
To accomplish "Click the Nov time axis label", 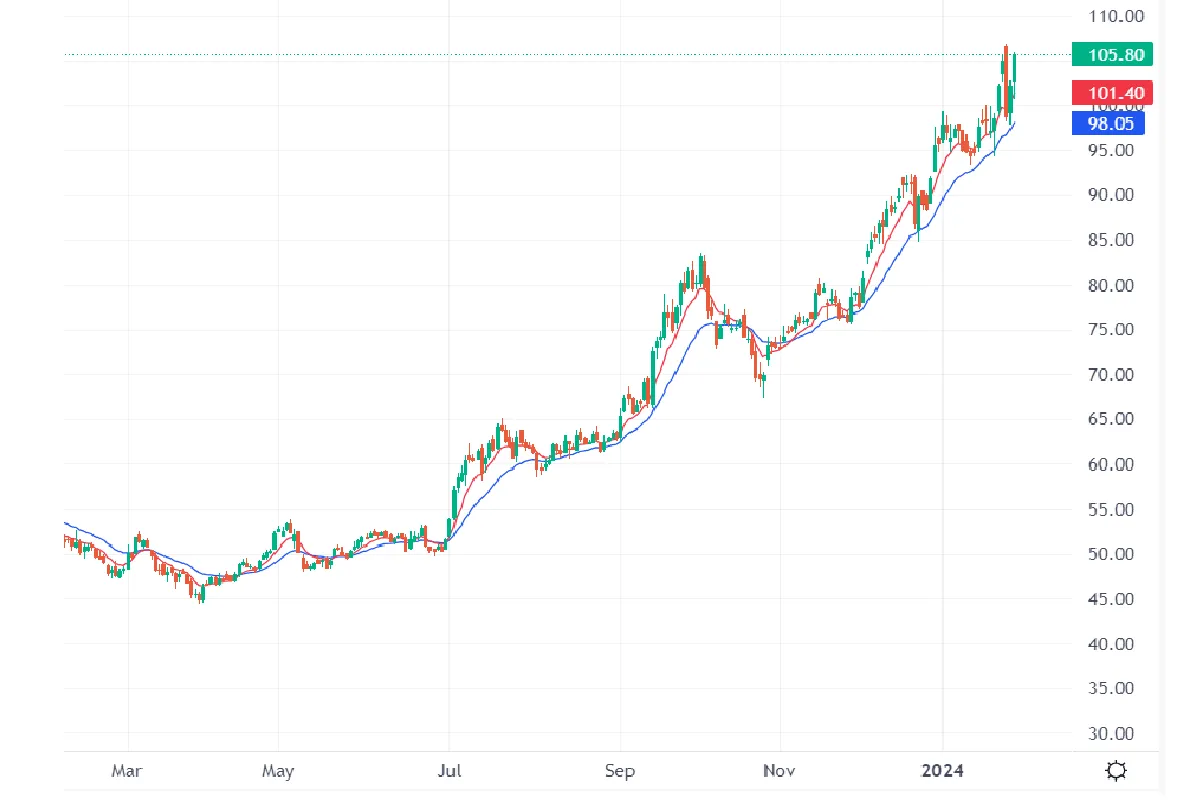I will coord(778,771).
